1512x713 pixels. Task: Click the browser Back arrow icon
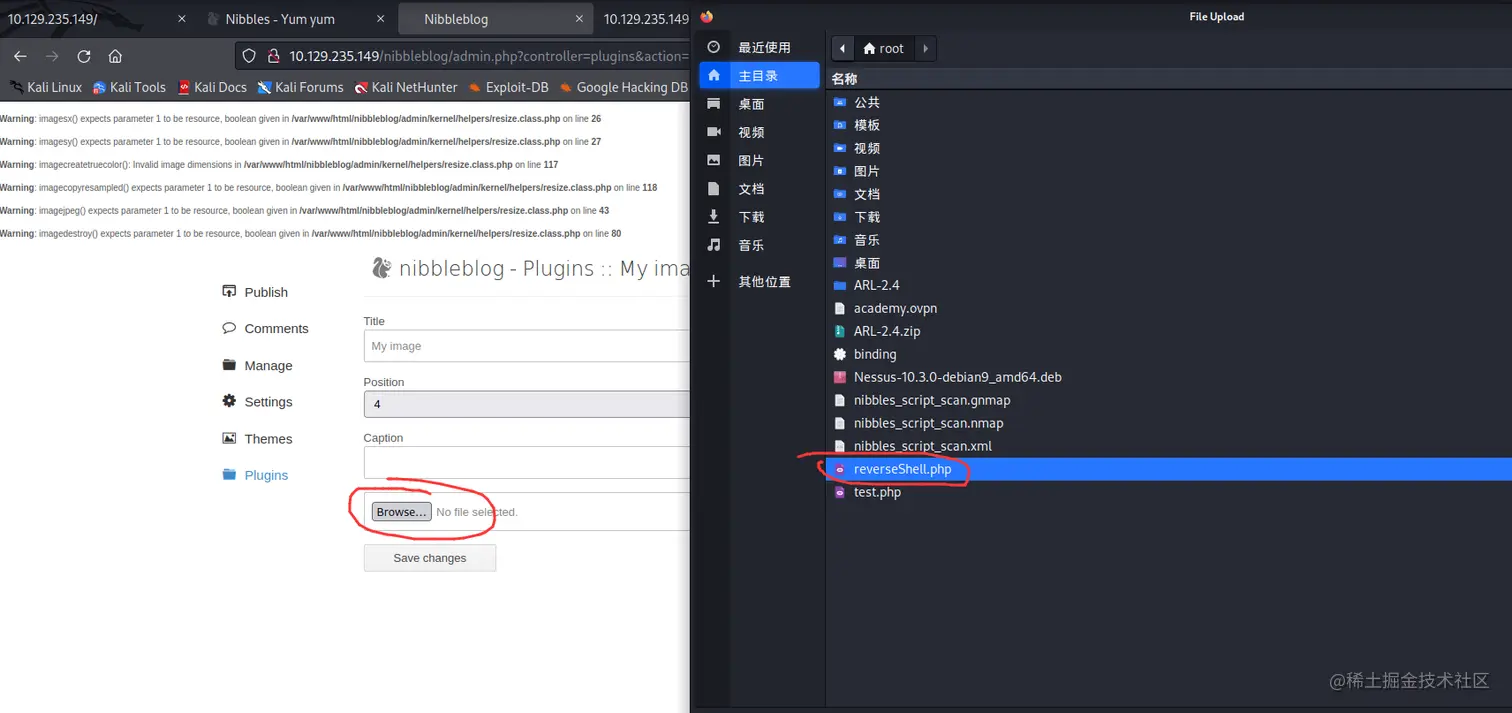coord(20,56)
